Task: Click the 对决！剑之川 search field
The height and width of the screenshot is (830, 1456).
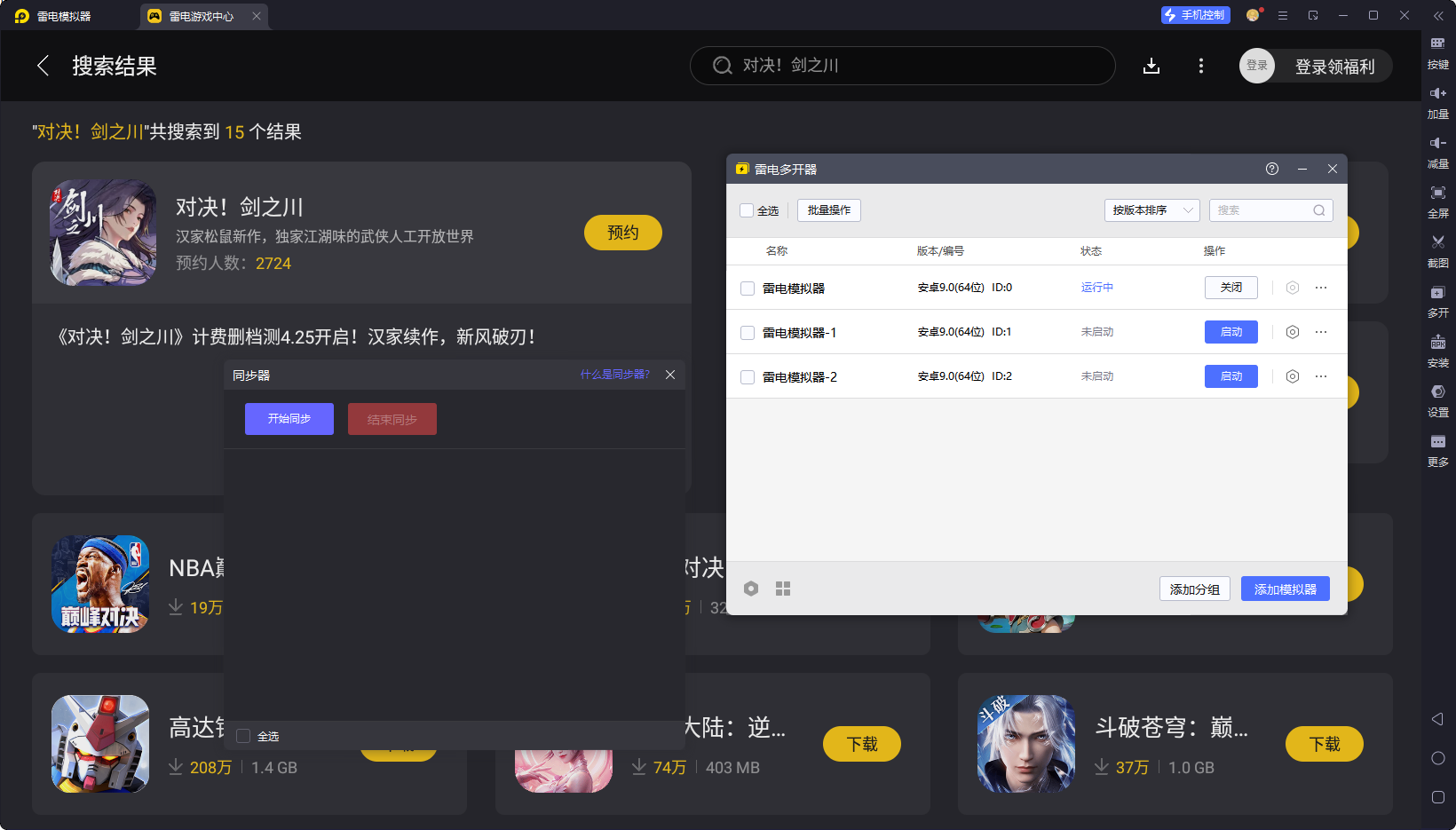Action: pyautogui.click(x=903, y=66)
